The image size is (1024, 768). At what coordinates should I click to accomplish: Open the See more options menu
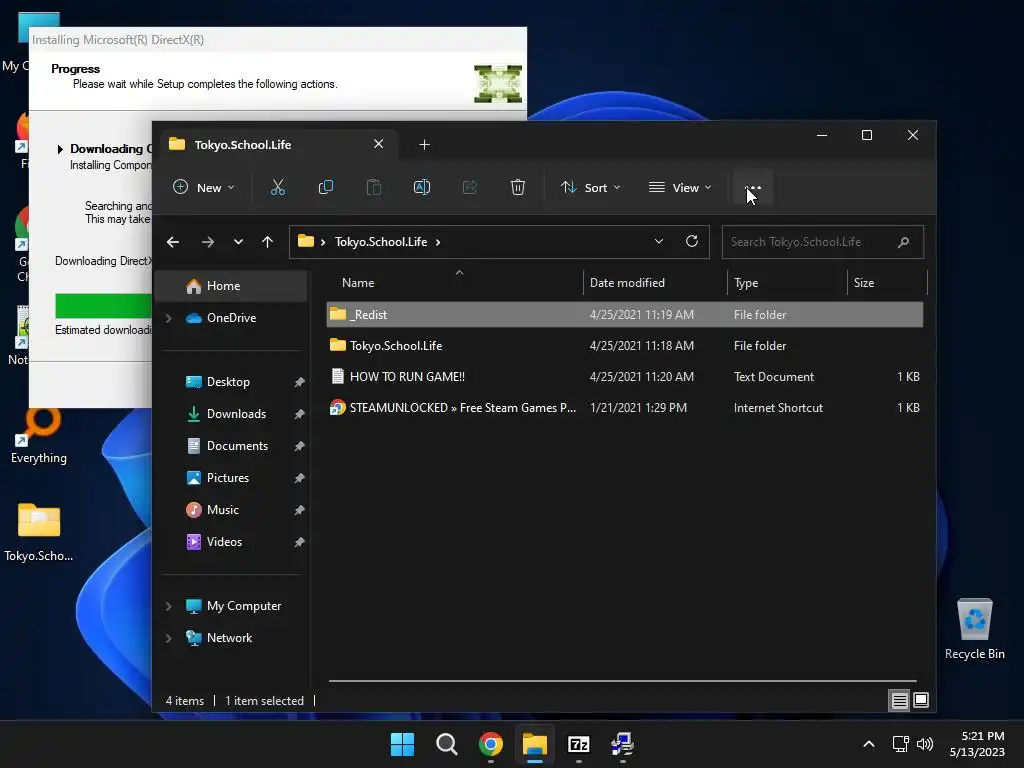[753, 188]
